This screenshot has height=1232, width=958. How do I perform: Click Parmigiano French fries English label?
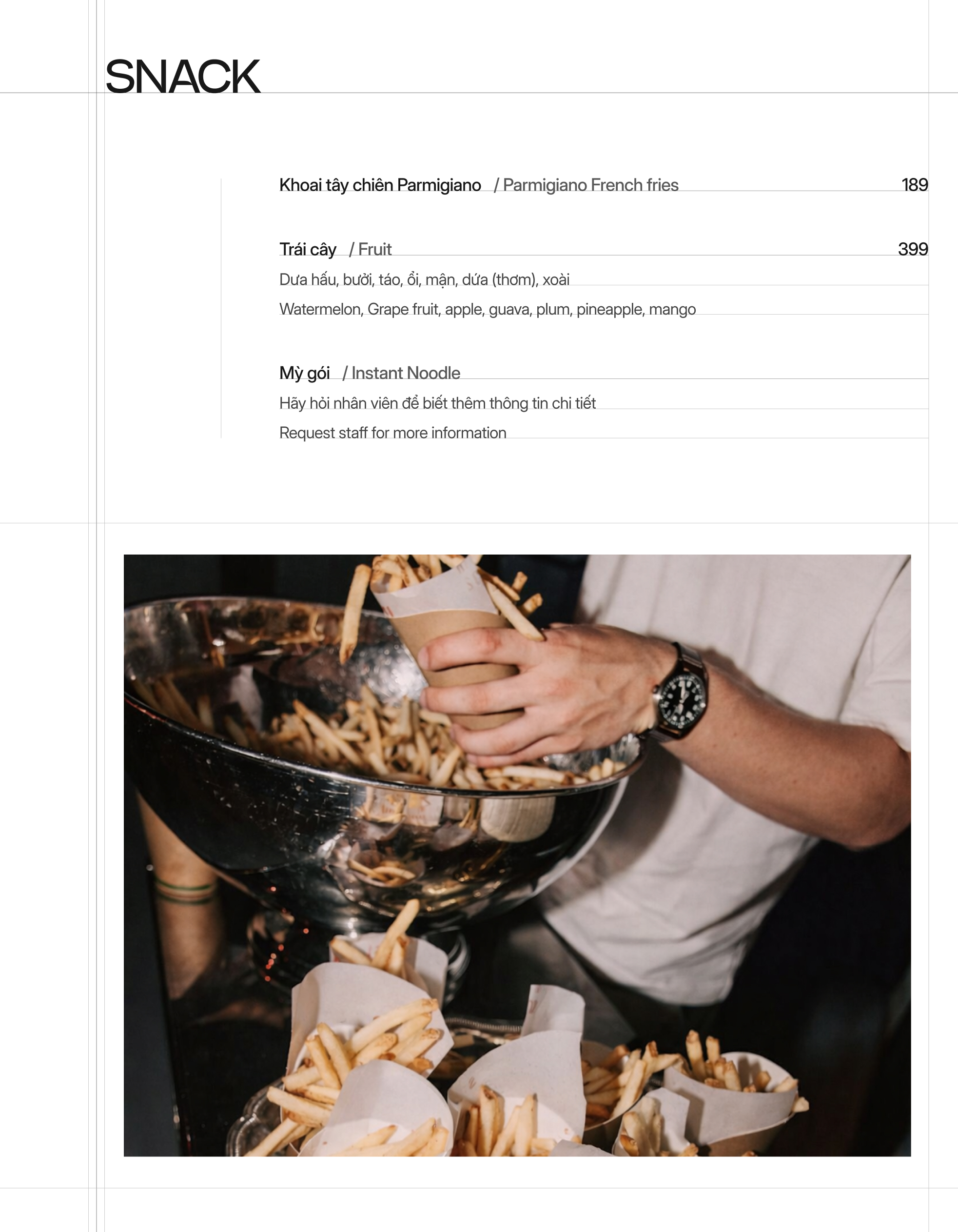point(586,185)
